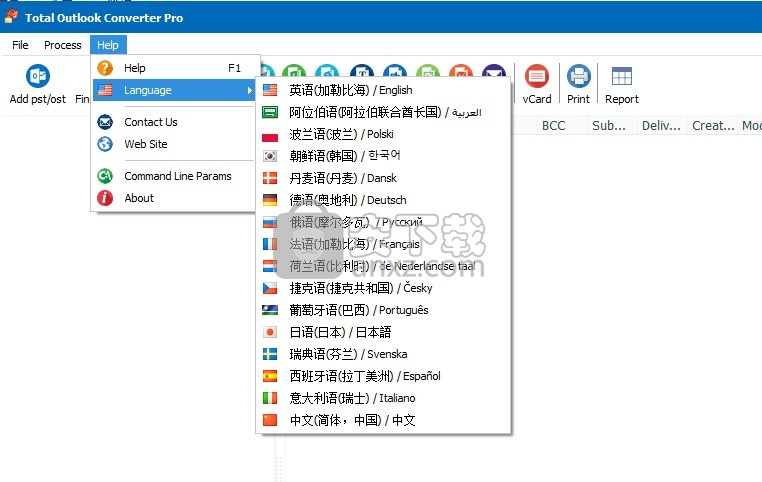This screenshot has width=762, height=482.
Task: Click the Report toolbar icon
Action: [622, 76]
